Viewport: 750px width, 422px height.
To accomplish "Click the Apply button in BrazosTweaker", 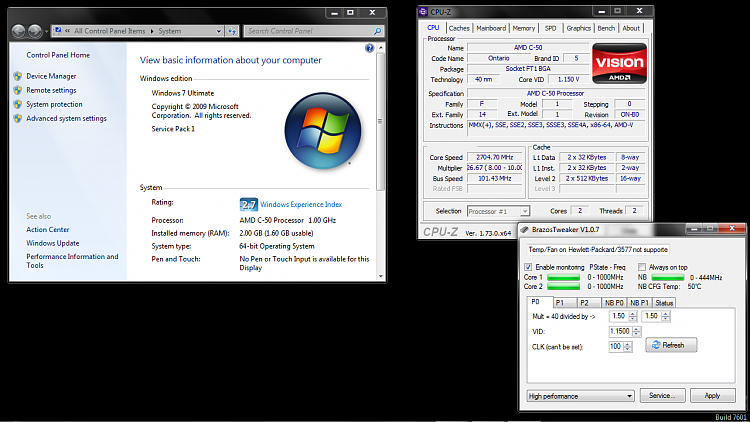I will click(712, 396).
